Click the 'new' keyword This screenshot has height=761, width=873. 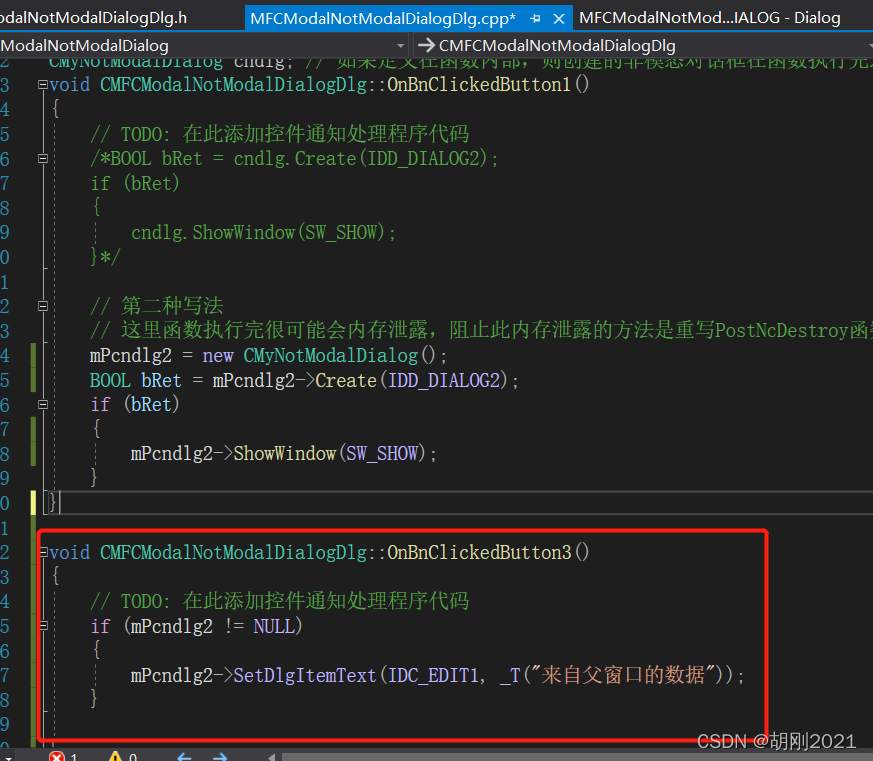[x=218, y=356]
